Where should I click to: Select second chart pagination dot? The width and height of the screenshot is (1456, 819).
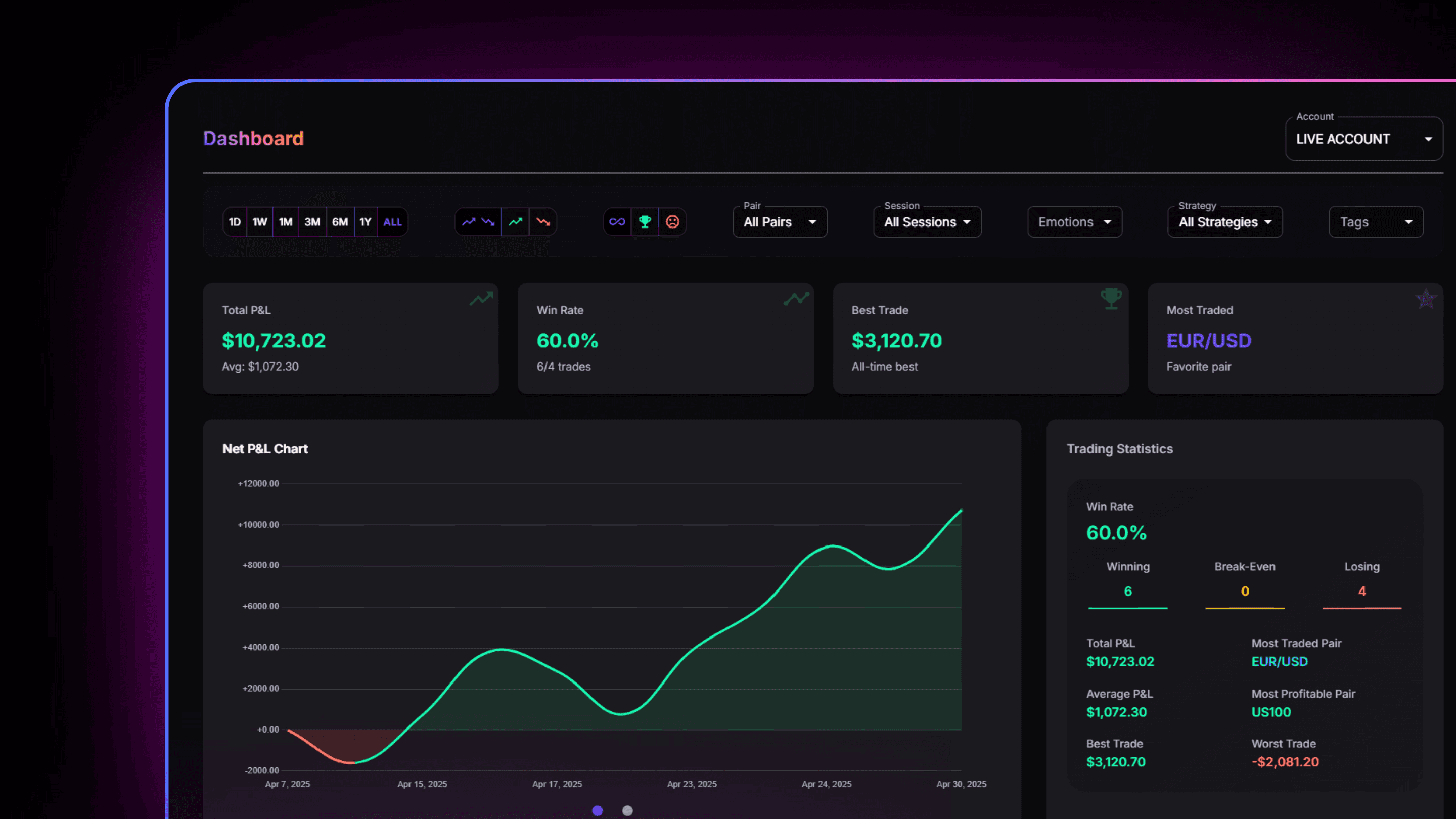click(627, 810)
